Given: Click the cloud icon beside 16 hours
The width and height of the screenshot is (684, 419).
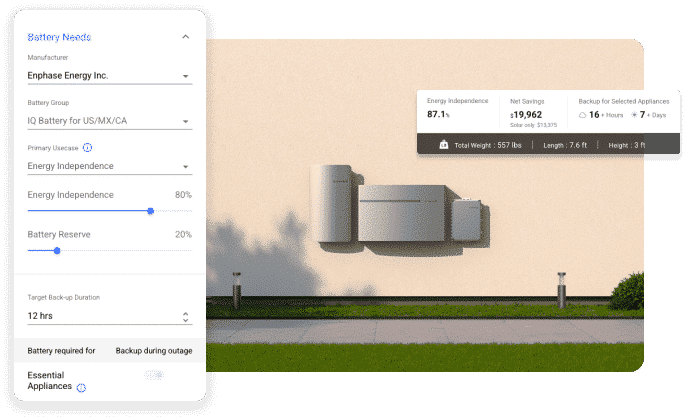Looking at the screenshot, I should (581, 115).
